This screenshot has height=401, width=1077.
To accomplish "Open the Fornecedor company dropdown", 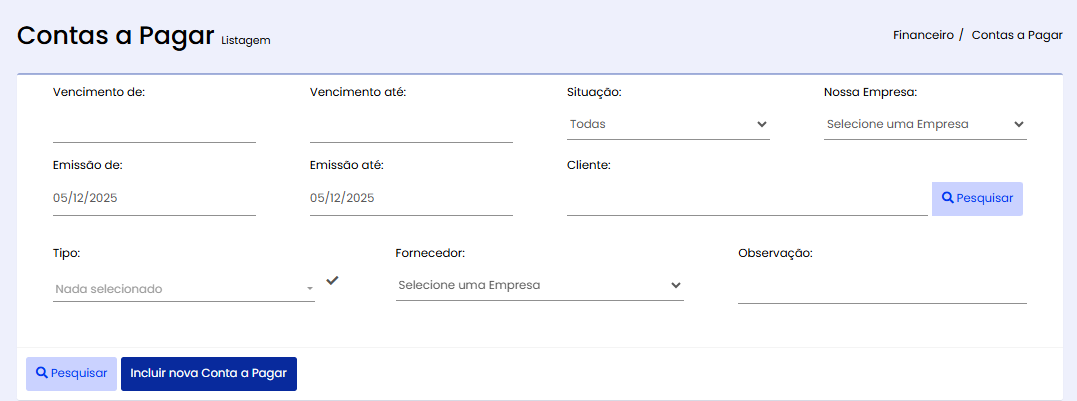I will point(539,286).
